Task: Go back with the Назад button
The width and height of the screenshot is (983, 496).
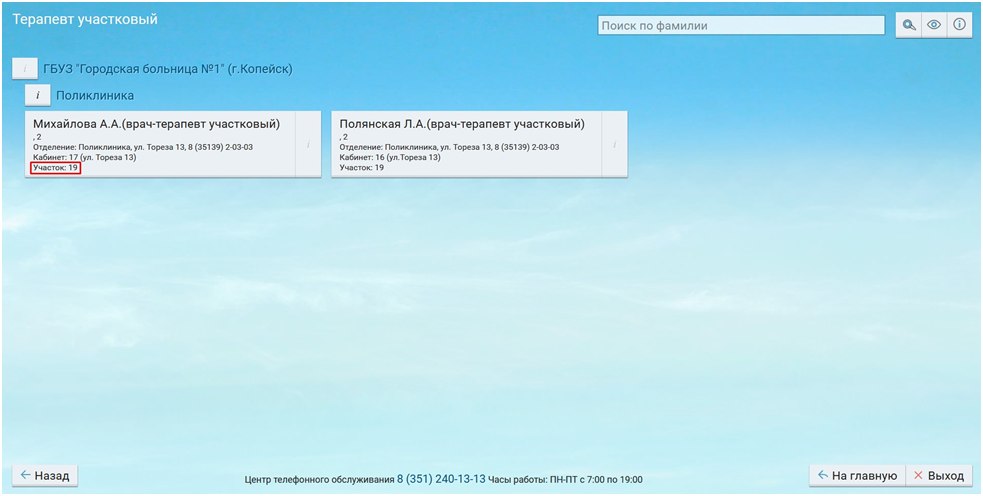Action: [45, 476]
